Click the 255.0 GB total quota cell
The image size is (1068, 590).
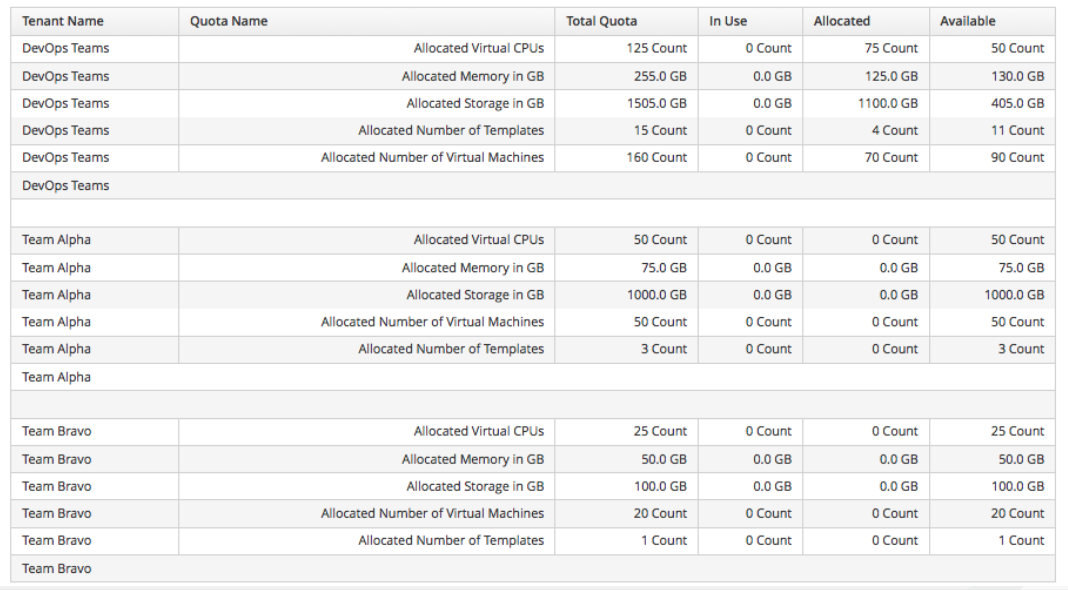[658, 76]
